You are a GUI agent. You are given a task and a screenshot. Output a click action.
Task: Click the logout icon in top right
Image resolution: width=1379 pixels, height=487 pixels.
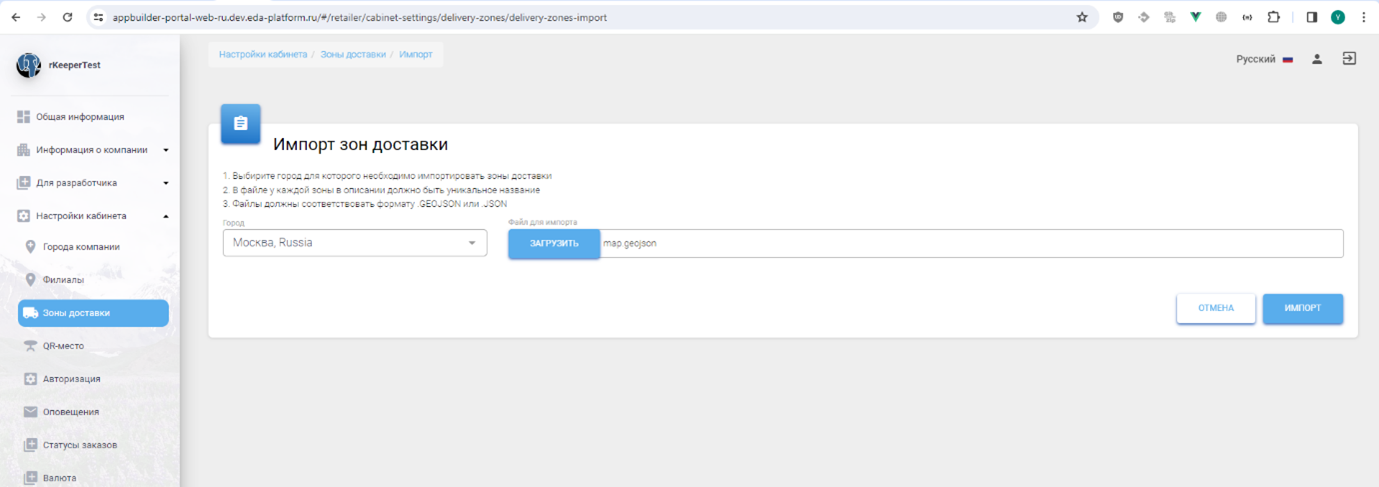click(1349, 59)
